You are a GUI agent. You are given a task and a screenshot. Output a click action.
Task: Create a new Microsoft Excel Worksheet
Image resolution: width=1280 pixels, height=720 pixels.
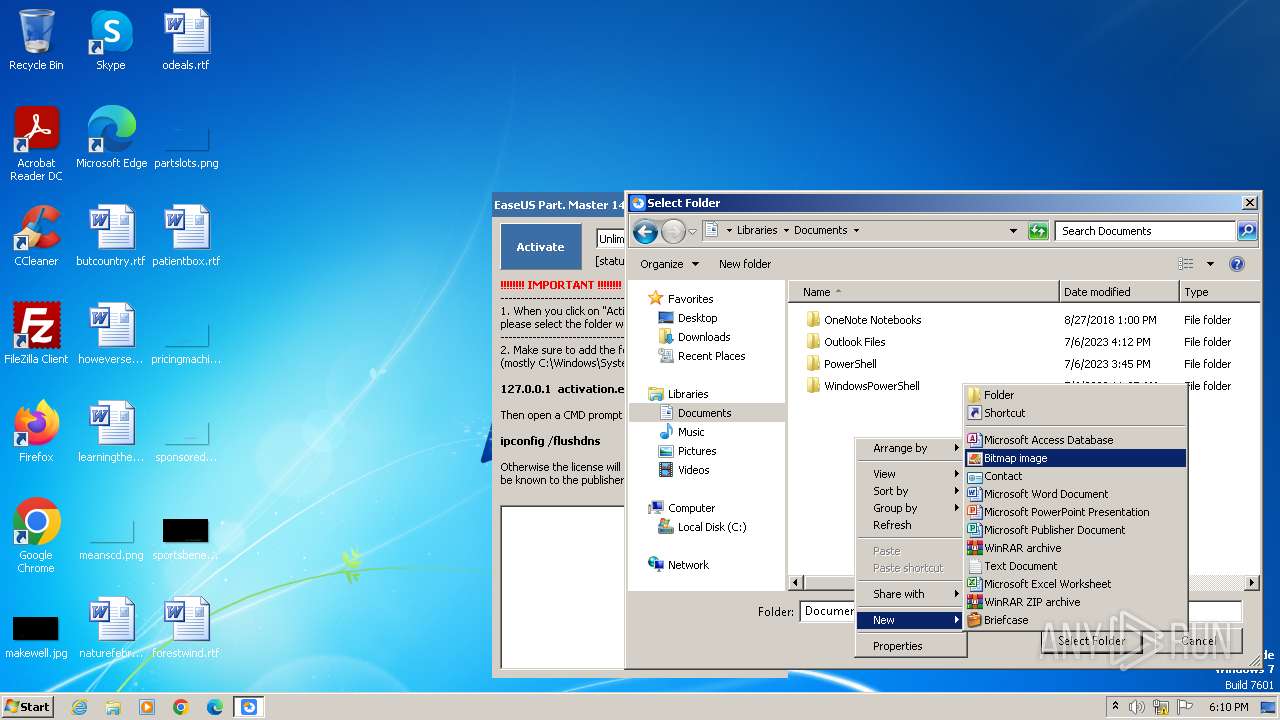[1076, 584]
